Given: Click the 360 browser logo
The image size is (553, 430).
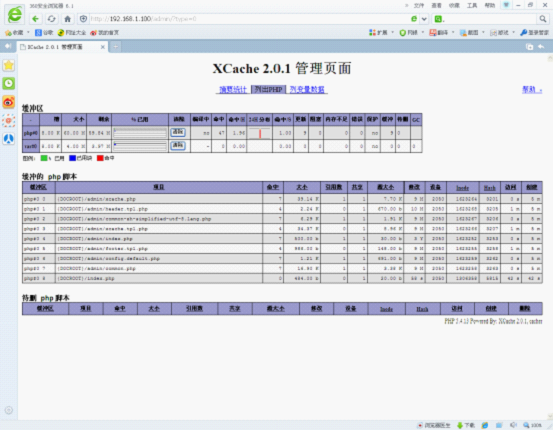Looking at the screenshot, I should point(15,14).
